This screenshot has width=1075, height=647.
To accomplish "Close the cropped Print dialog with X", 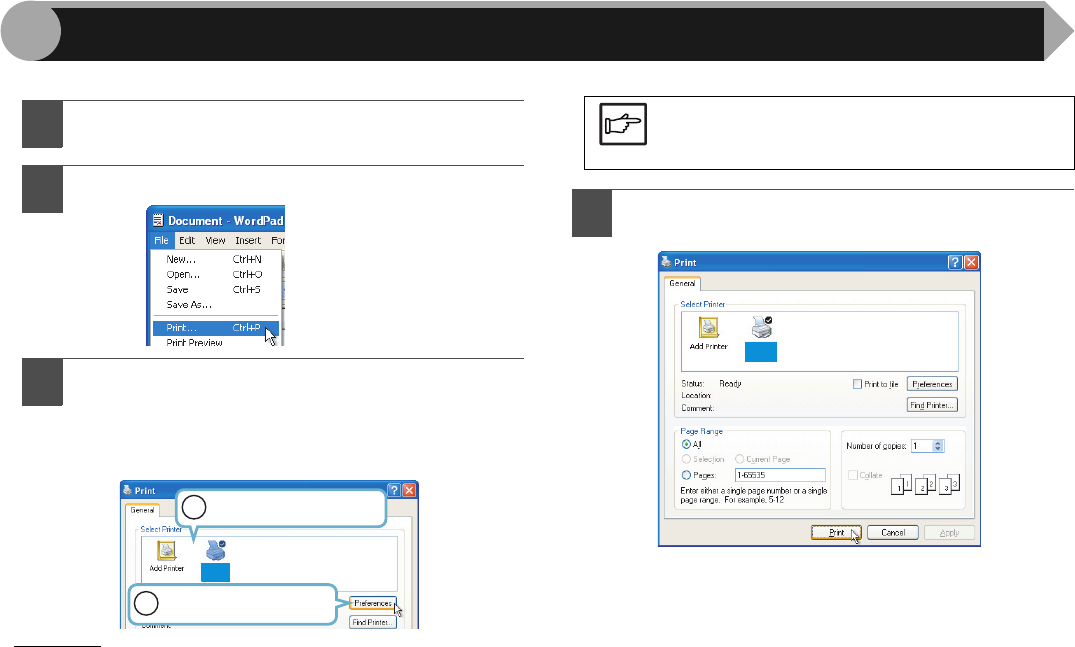I will 409,490.
